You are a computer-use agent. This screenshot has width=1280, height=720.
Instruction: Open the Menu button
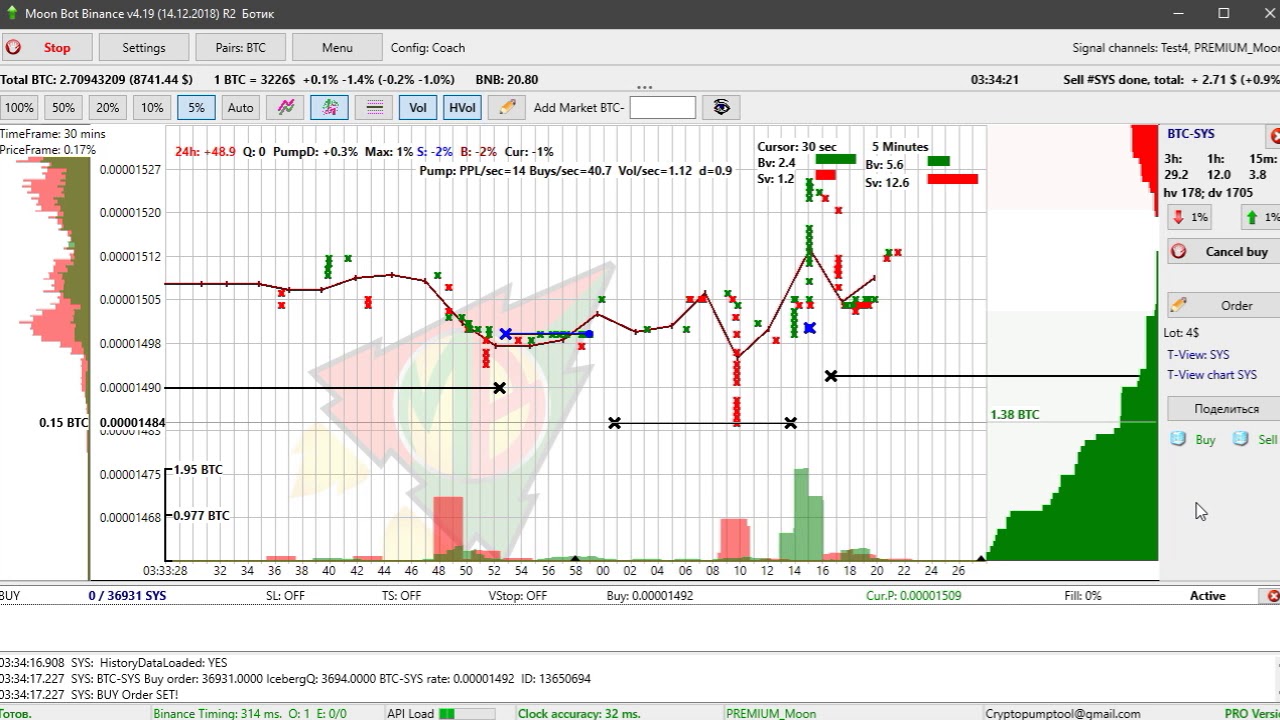click(x=337, y=48)
